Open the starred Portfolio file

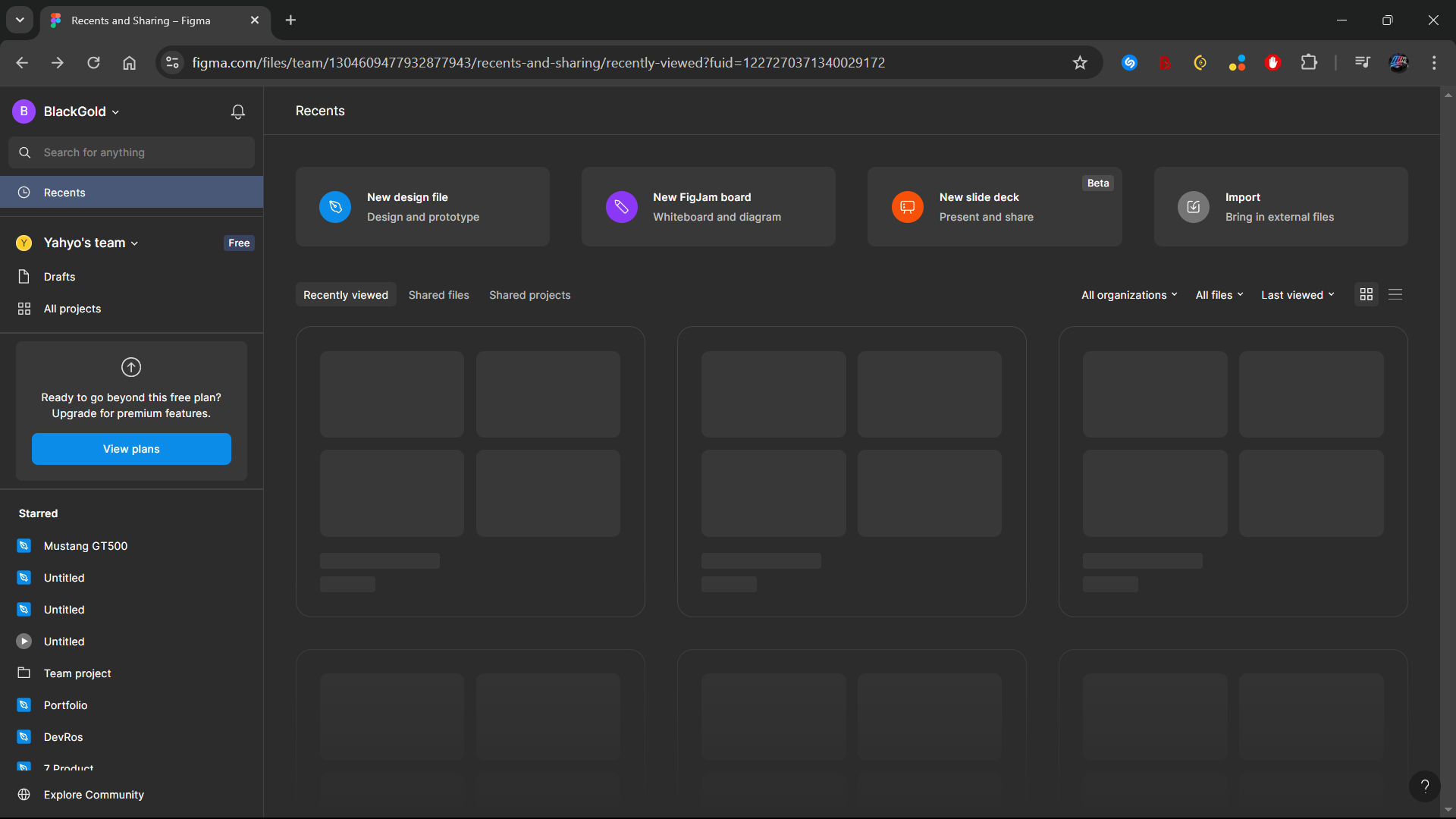(131, 705)
